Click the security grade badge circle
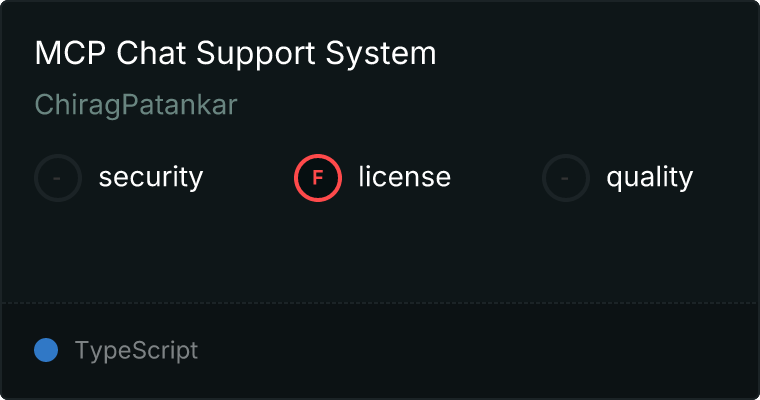 point(58,178)
